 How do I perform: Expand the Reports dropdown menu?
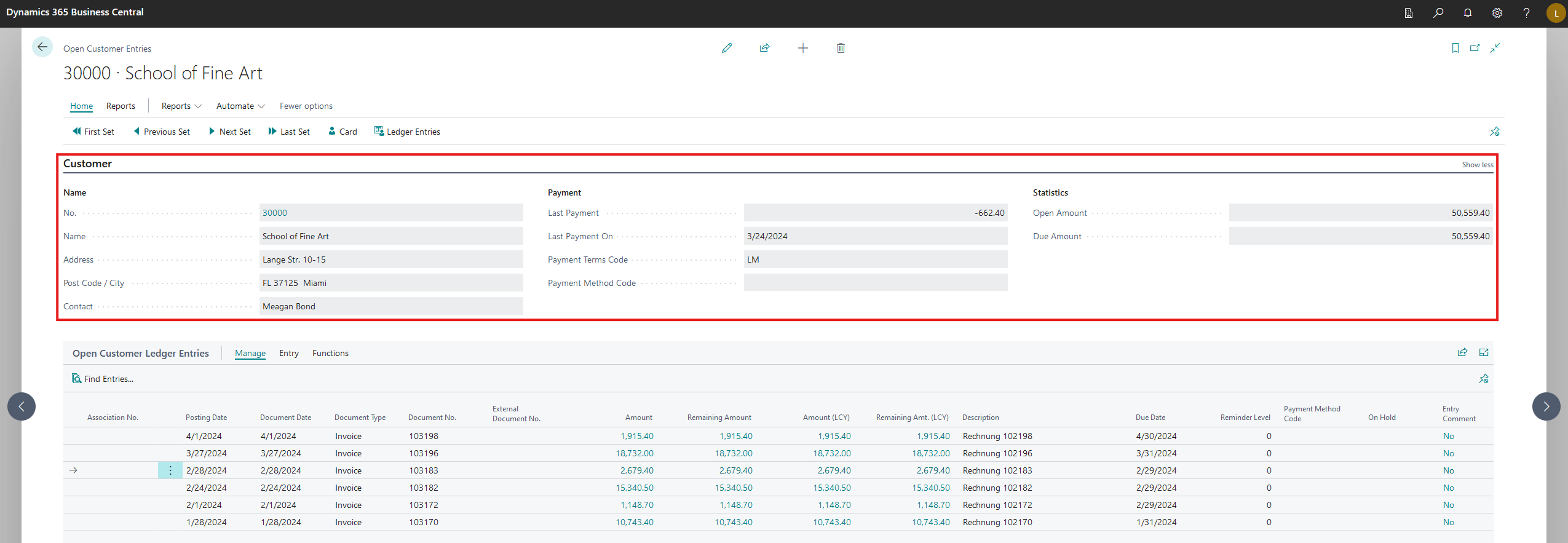[x=181, y=106]
